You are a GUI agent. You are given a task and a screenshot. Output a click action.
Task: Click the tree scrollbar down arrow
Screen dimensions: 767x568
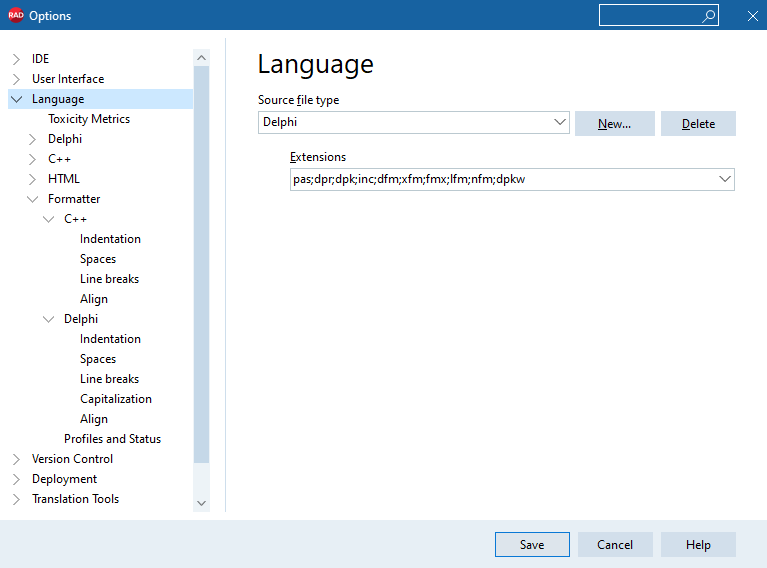(x=202, y=503)
